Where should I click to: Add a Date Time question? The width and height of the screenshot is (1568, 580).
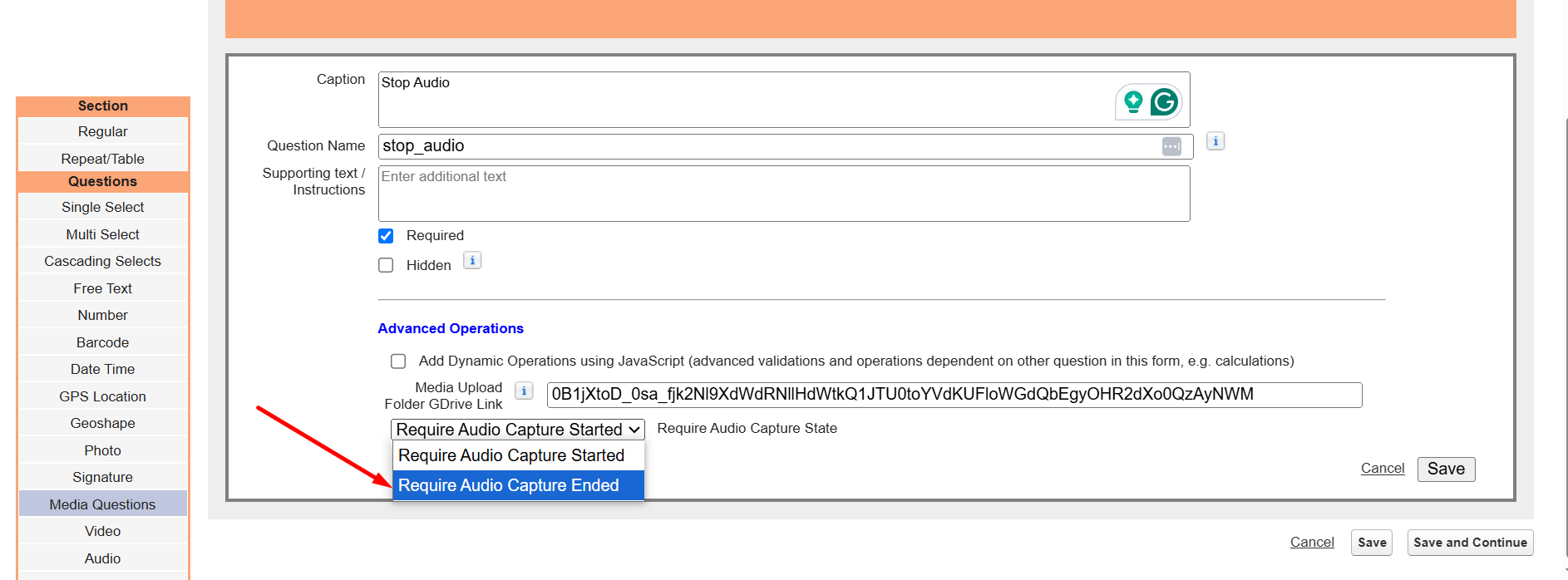[103, 369]
